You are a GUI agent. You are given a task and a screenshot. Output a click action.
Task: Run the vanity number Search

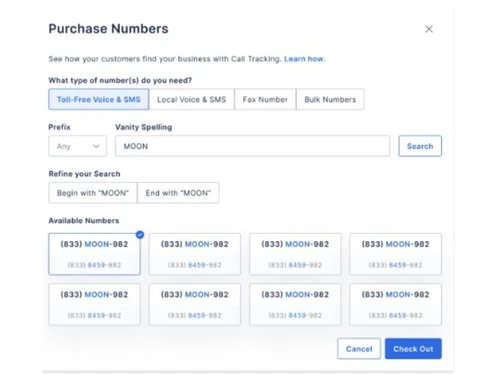tap(420, 146)
